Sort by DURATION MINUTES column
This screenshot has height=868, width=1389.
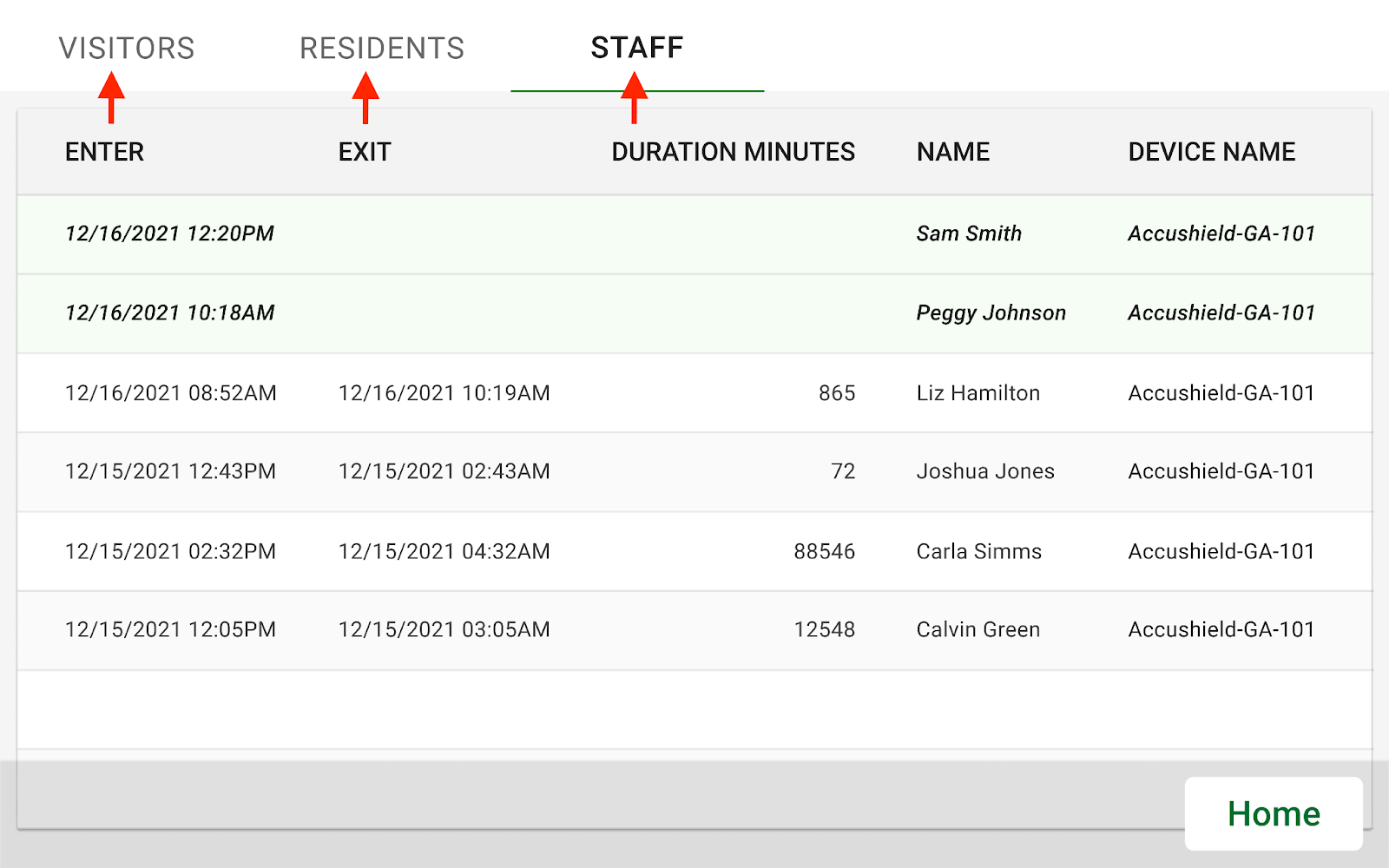pyautogui.click(x=733, y=152)
